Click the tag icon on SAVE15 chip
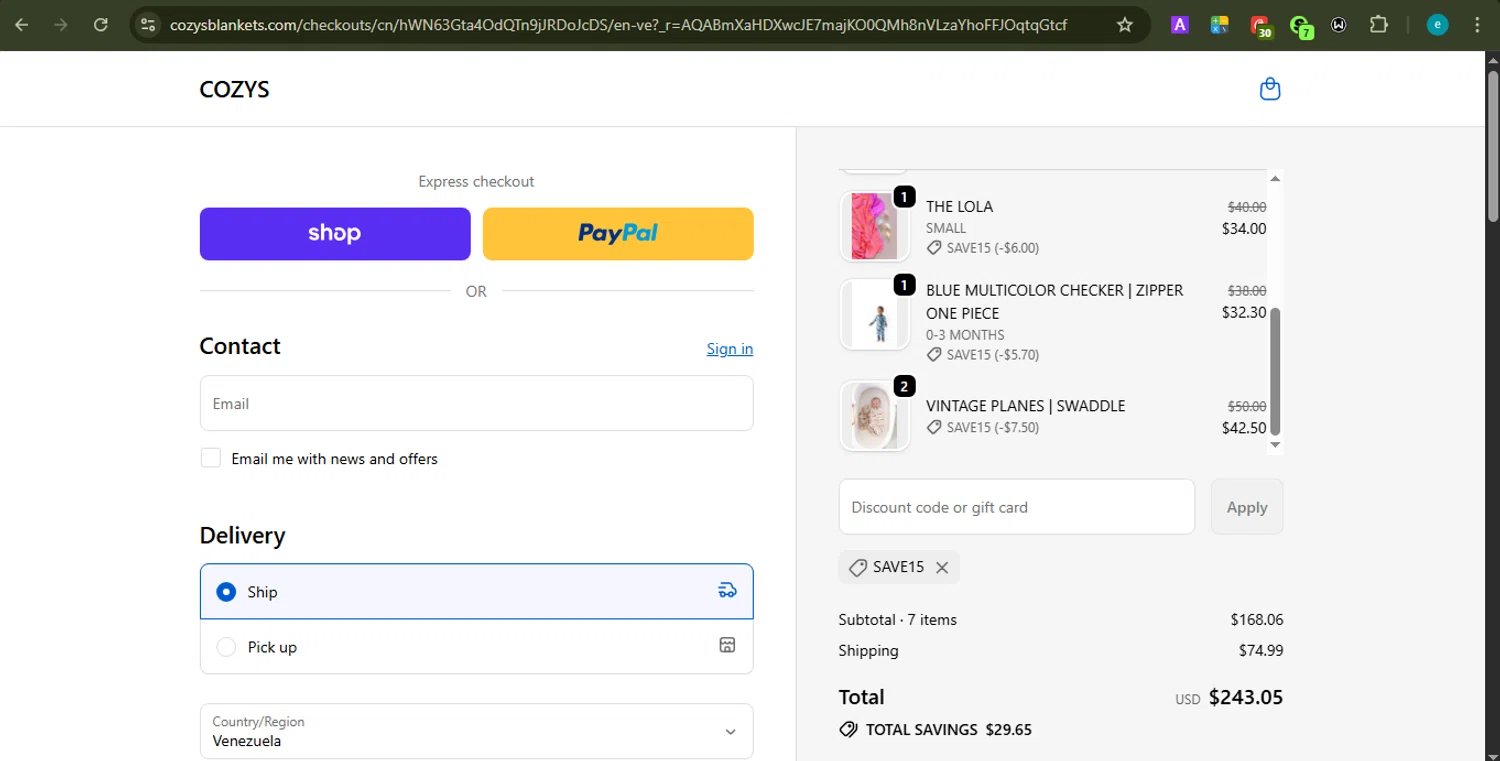 857,567
